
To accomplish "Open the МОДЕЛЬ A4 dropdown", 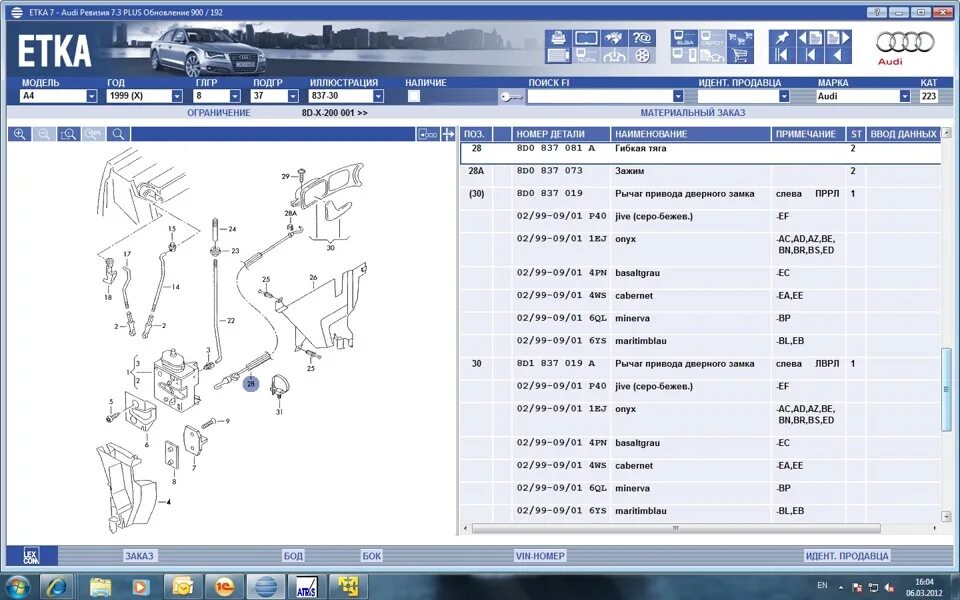I will [x=91, y=96].
